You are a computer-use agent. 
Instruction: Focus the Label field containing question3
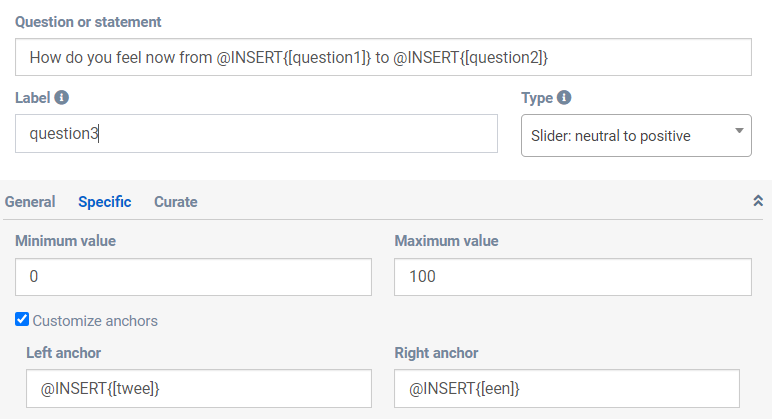(256, 133)
